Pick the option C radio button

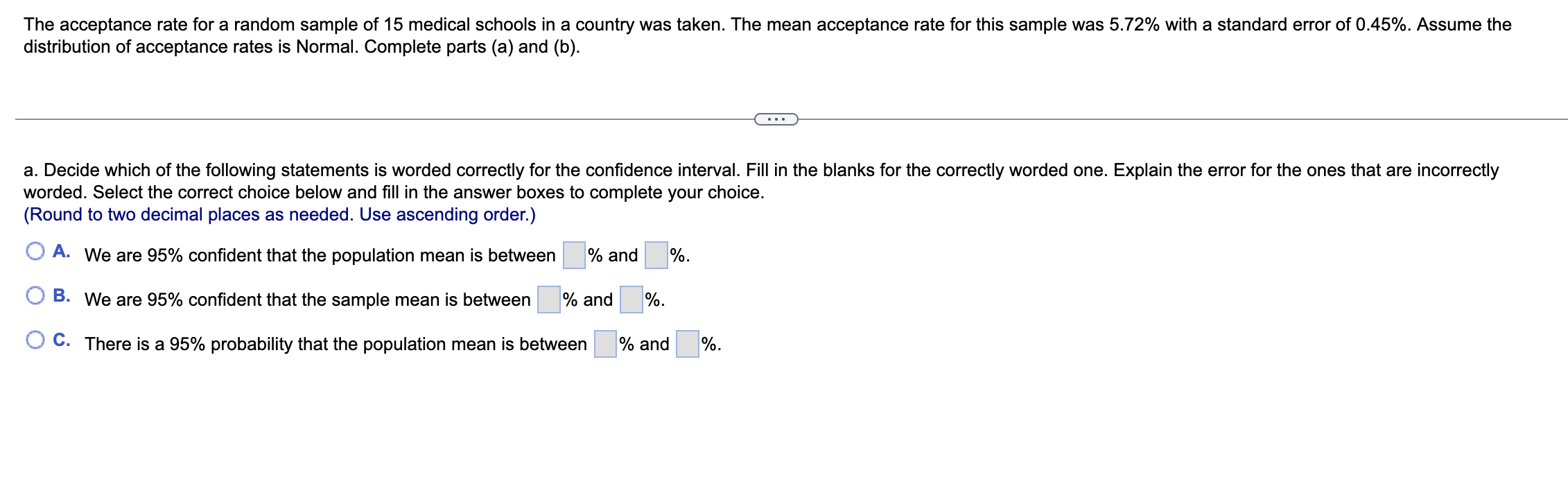coord(35,340)
